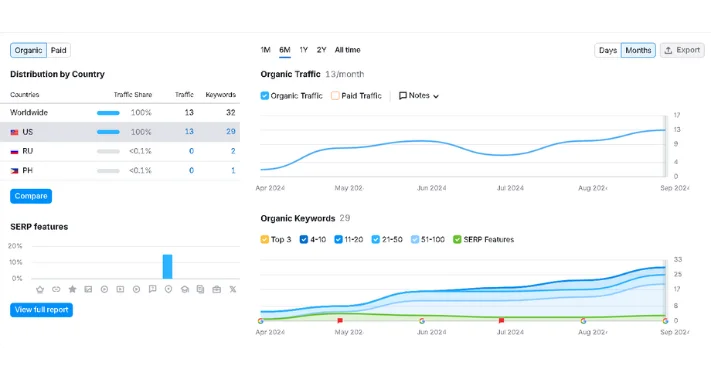Click the Google update marker at Jun 2024
This screenshot has height=377, width=711.
pos(422,321)
